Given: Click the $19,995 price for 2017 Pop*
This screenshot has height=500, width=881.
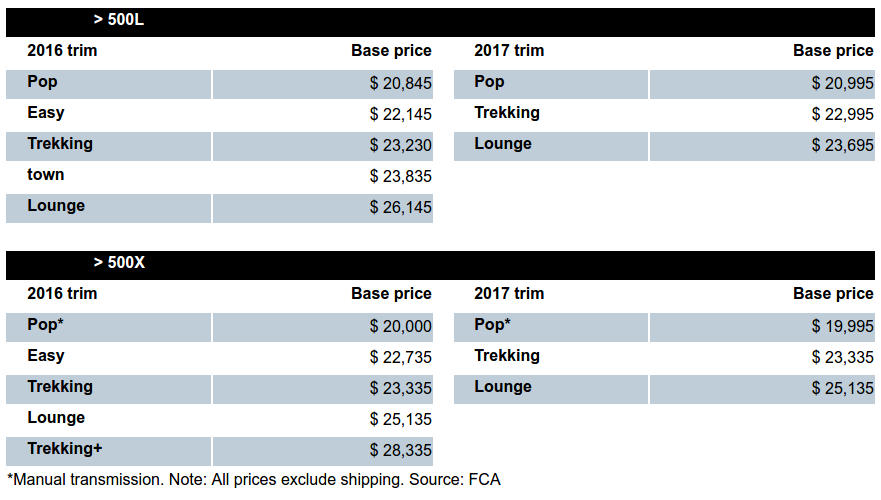Looking at the screenshot, I should (x=842, y=327).
